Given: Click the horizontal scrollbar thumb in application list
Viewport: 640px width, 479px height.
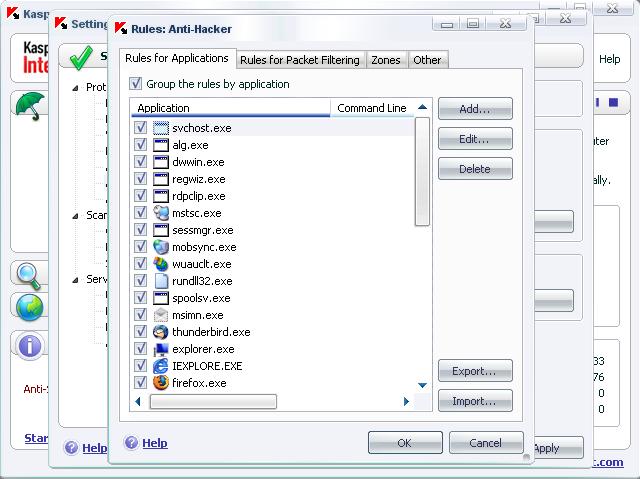Looking at the screenshot, I should (213, 401).
